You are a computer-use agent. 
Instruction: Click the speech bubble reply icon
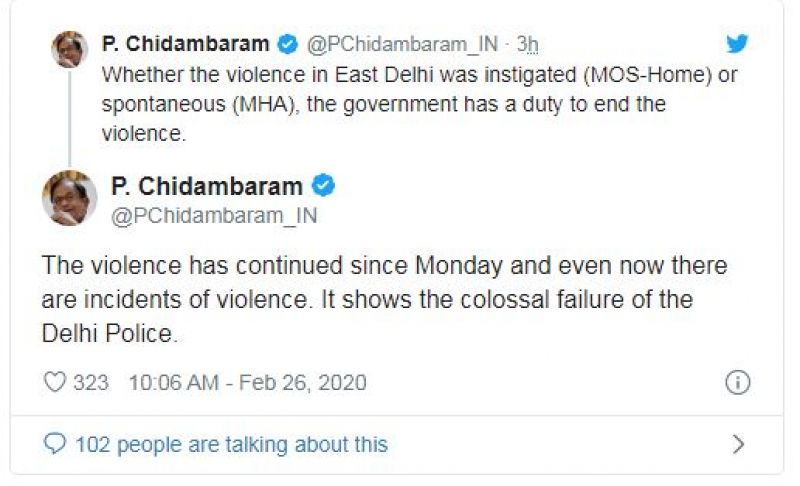(56, 444)
